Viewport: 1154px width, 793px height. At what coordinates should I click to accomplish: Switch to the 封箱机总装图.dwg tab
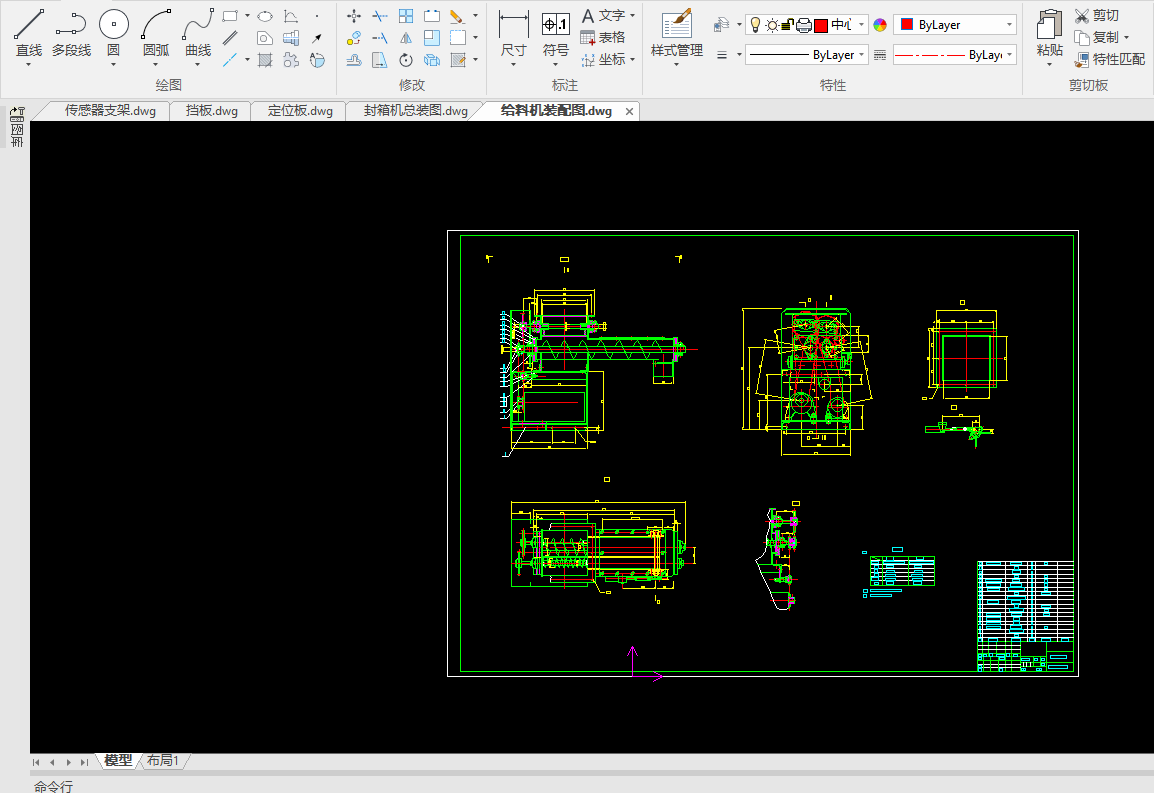[x=415, y=111]
